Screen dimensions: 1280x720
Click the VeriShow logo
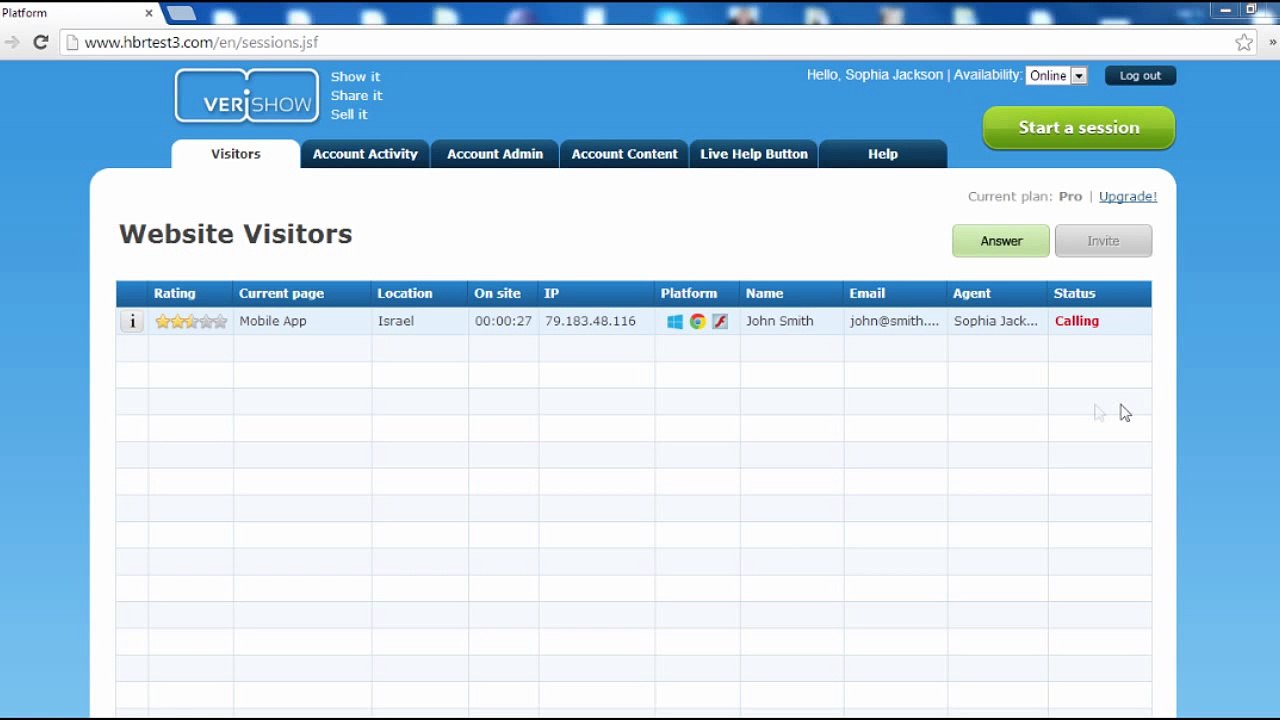click(x=247, y=96)
